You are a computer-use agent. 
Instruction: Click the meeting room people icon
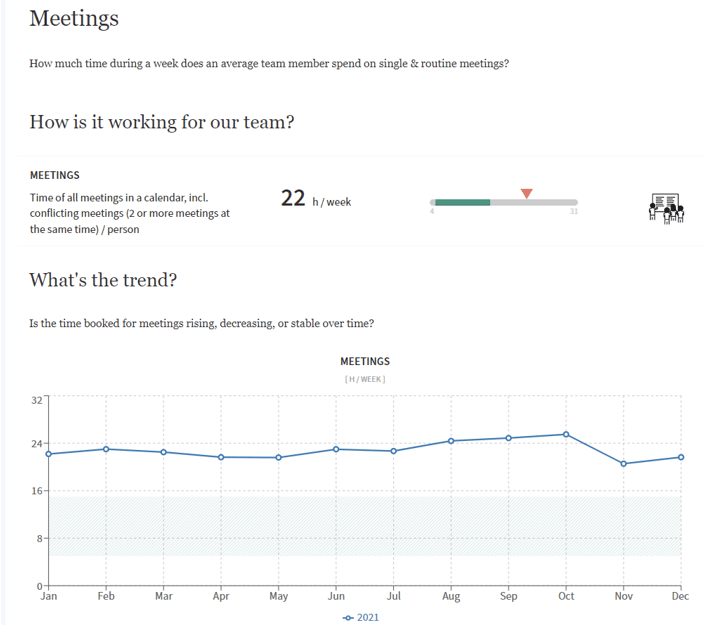pyautogui.click(x=666, y=208)
